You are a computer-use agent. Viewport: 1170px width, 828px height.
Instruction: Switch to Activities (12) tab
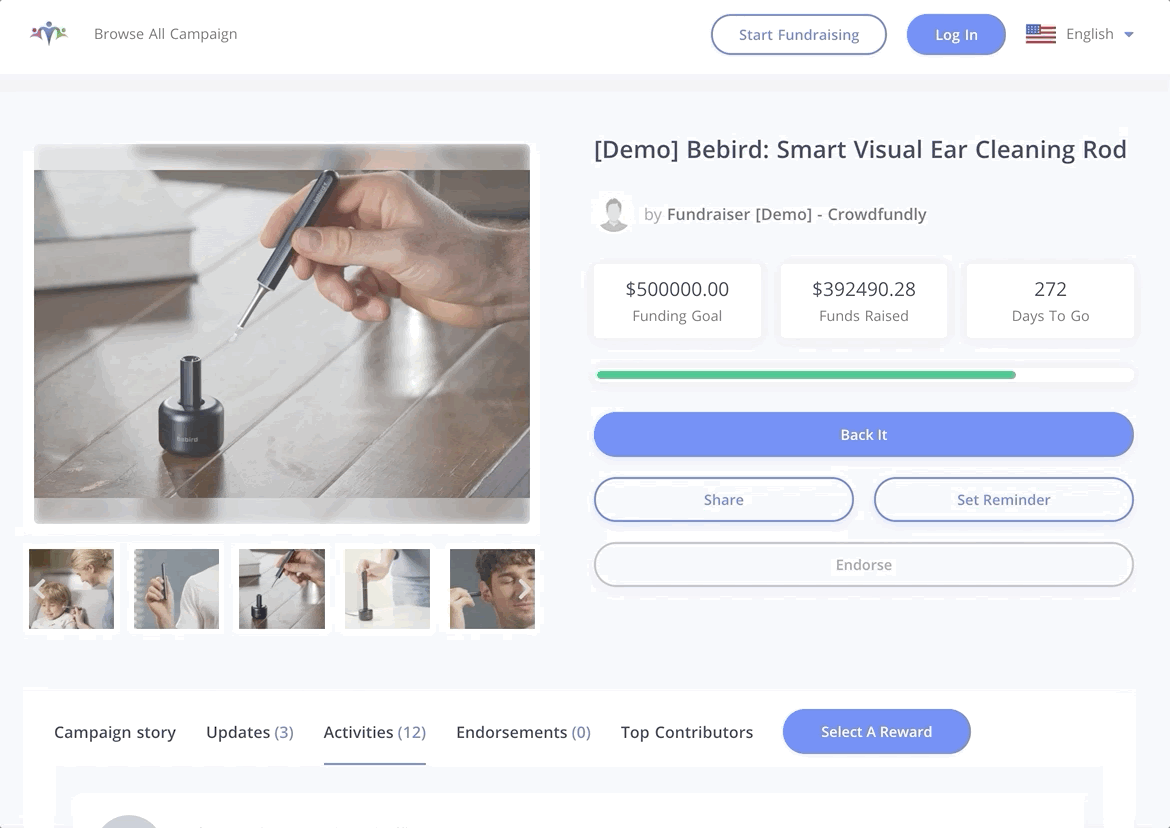pos(375,733)
